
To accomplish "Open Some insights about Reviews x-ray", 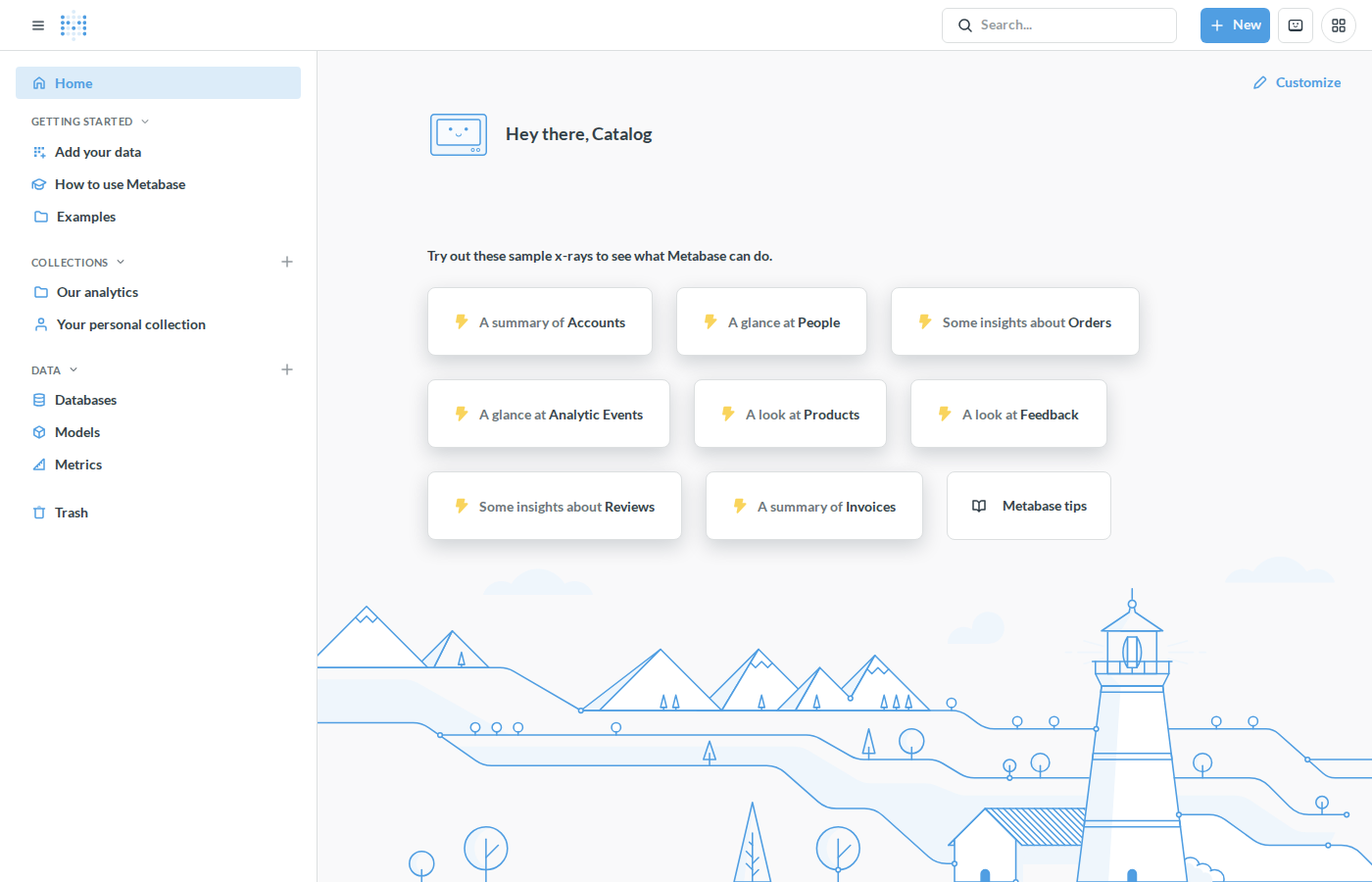I will tap(555, 506).
